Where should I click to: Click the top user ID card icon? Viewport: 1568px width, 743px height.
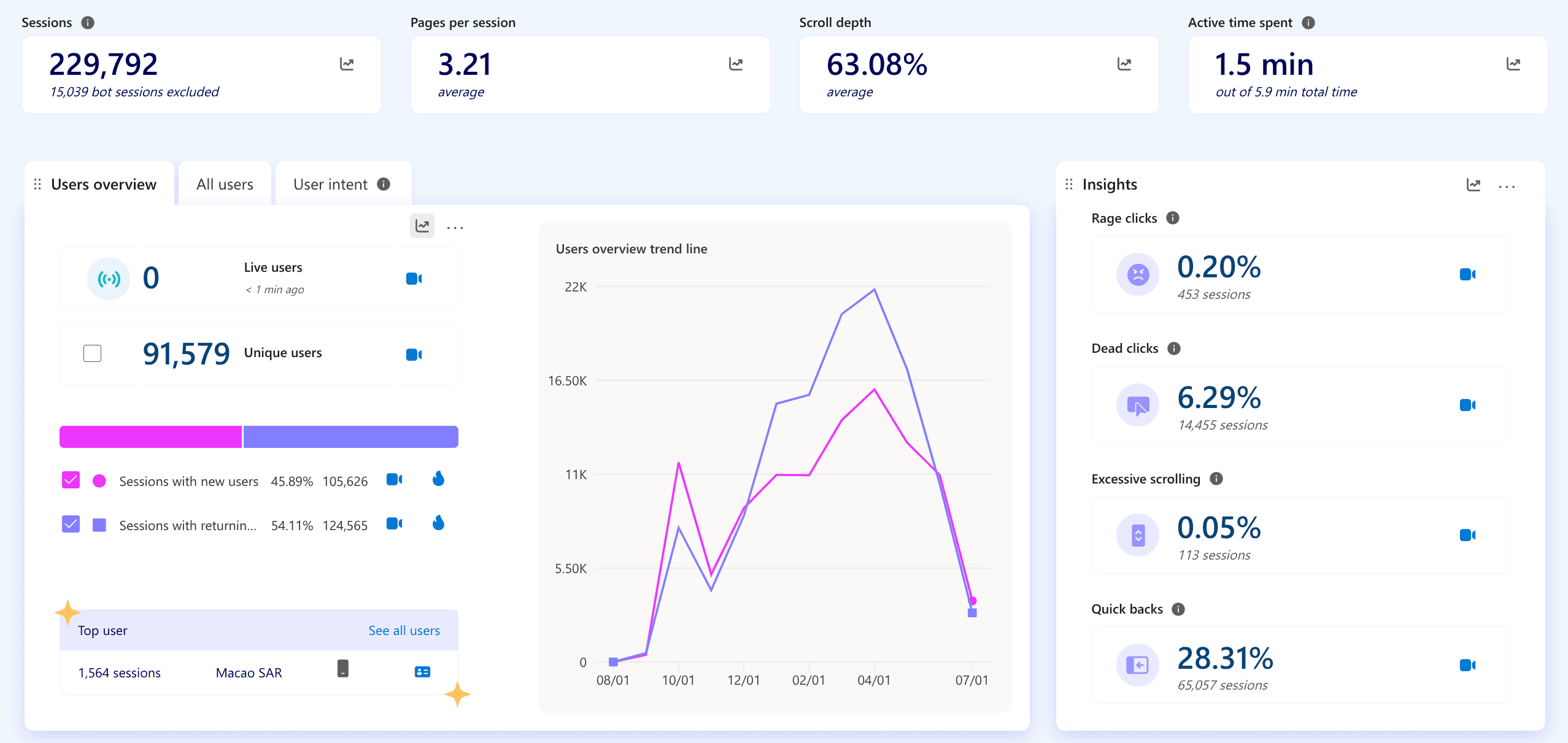pyautogui.click(x=422, y=672)
